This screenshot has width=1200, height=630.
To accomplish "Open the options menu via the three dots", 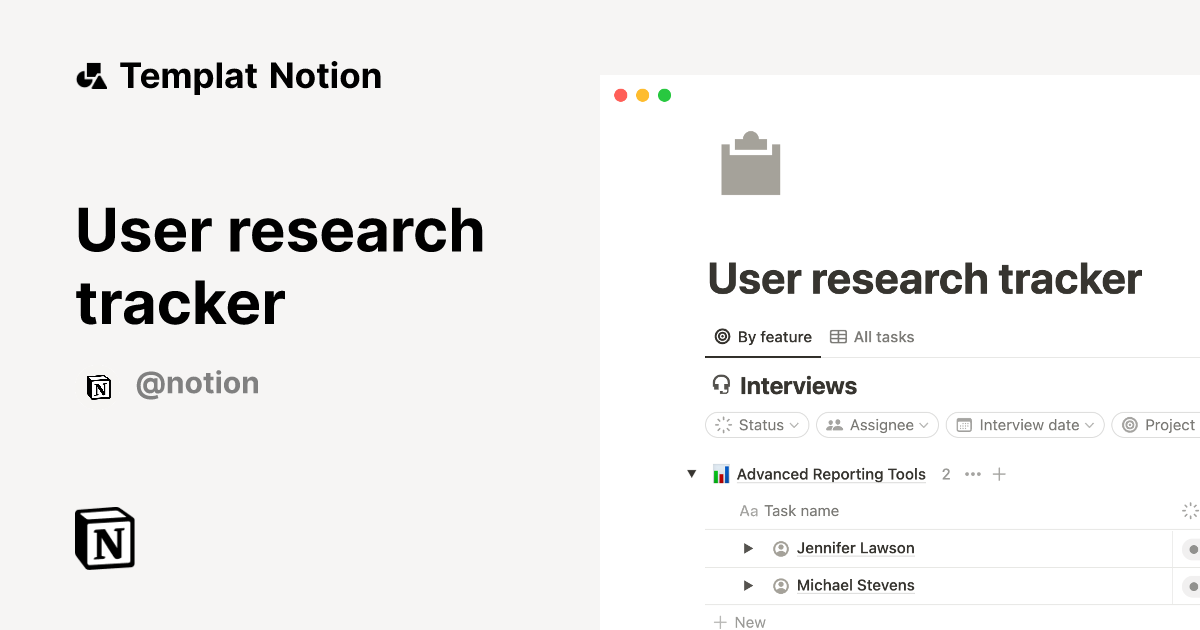I will tap(972, 473).
